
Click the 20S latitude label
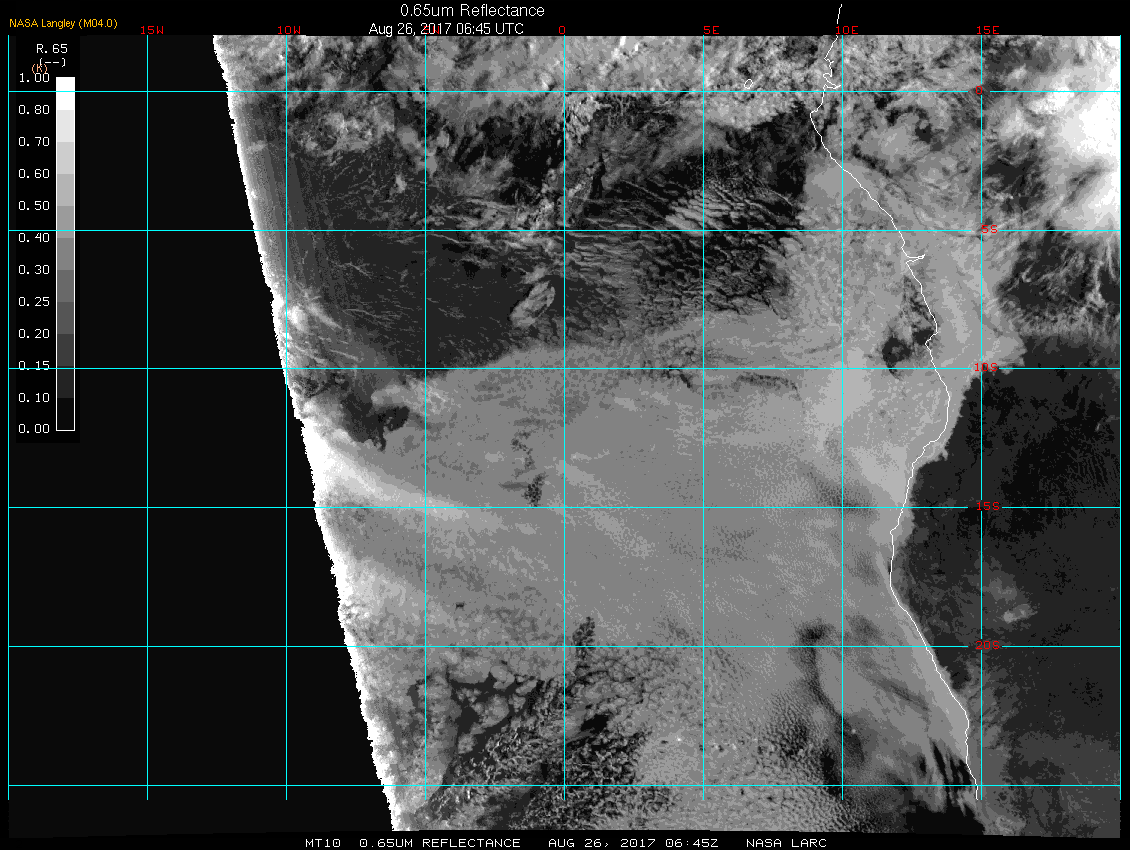(987, 645)
